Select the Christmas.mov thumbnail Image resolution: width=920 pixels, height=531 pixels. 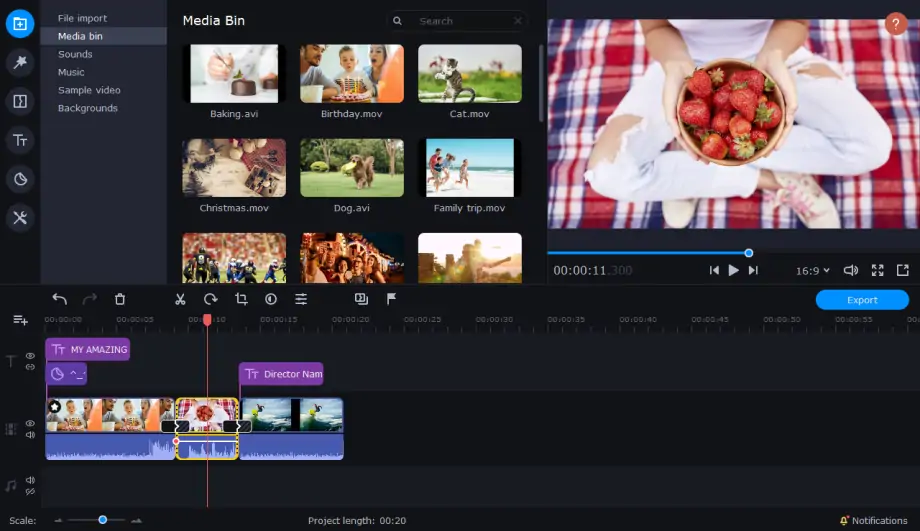pos(234,168)
